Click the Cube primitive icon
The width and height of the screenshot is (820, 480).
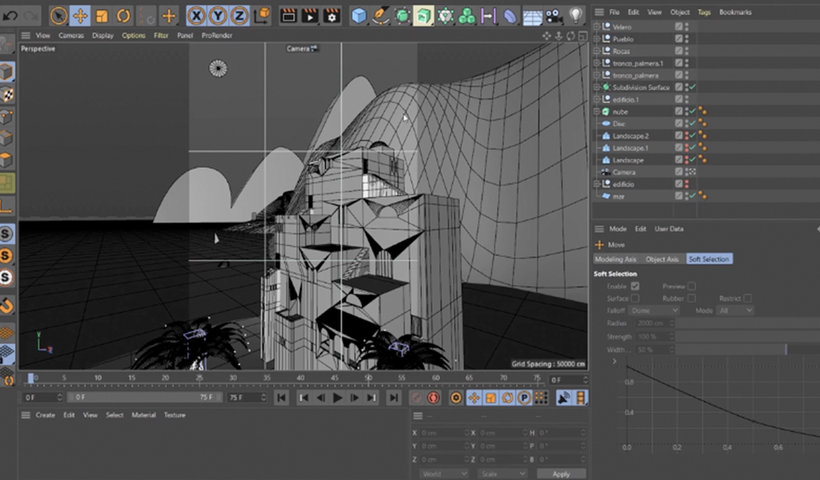(x=359, y=15)
